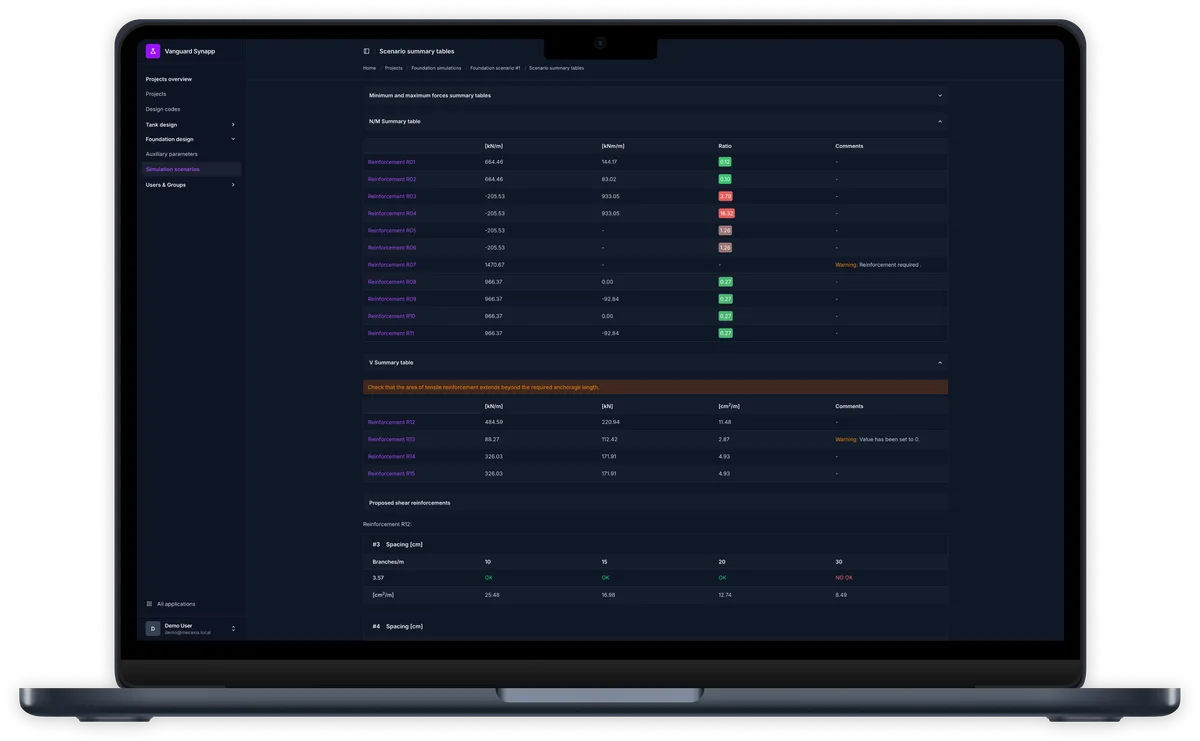Click the 83.02 value for R02

[609, 179]
